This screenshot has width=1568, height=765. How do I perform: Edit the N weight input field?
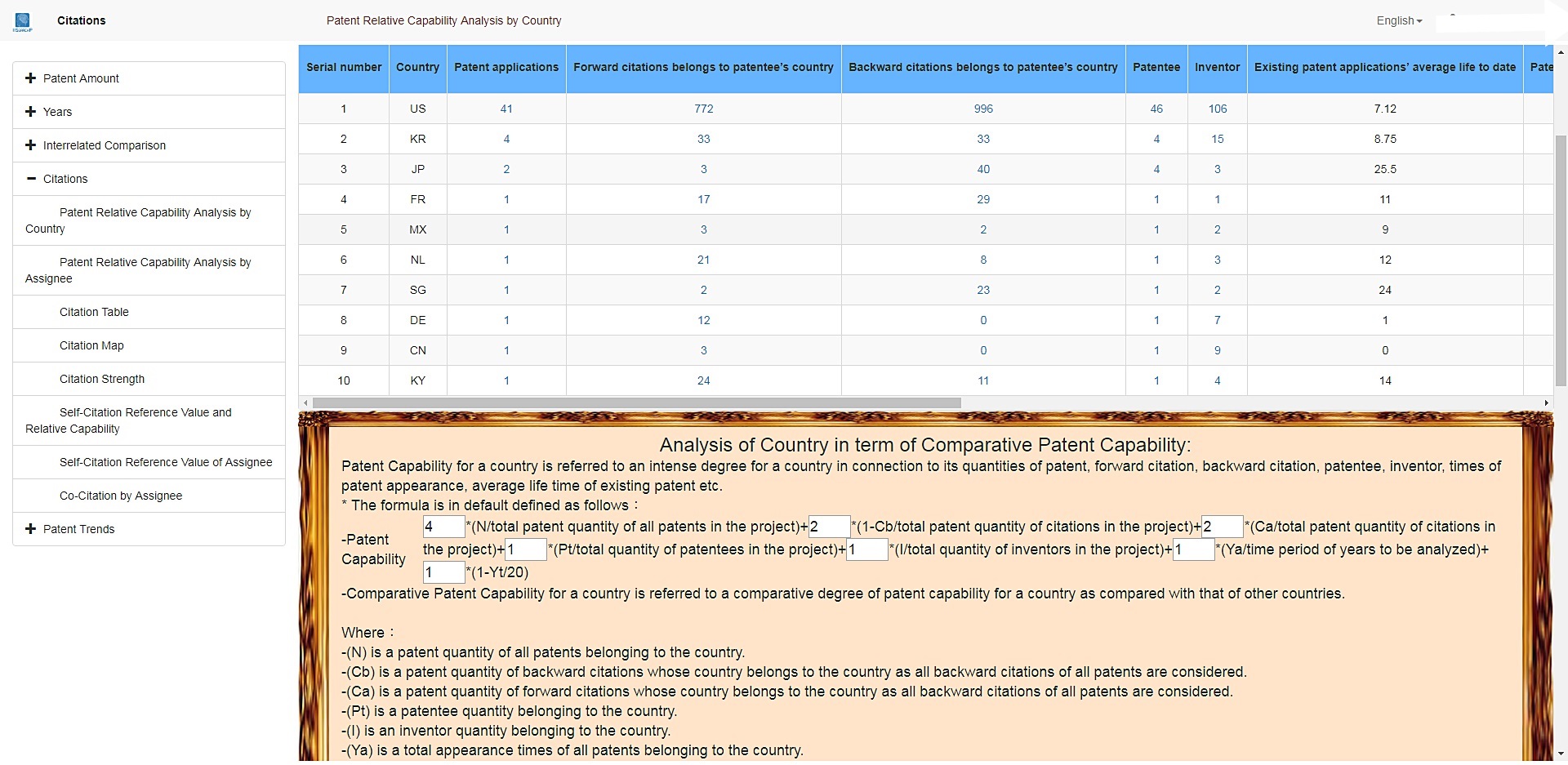coord(443,527)
